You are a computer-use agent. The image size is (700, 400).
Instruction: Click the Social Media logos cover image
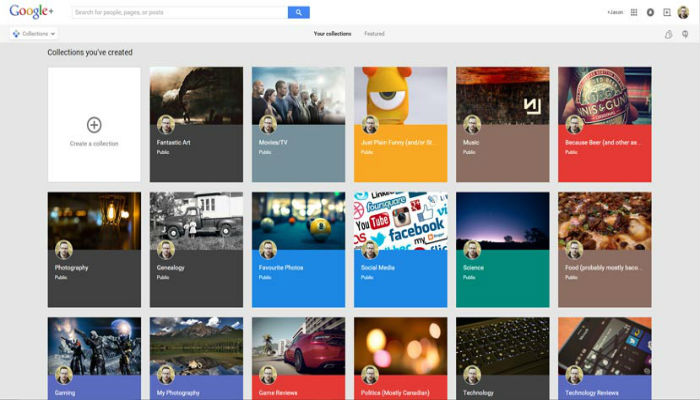[x=400, y=221]
